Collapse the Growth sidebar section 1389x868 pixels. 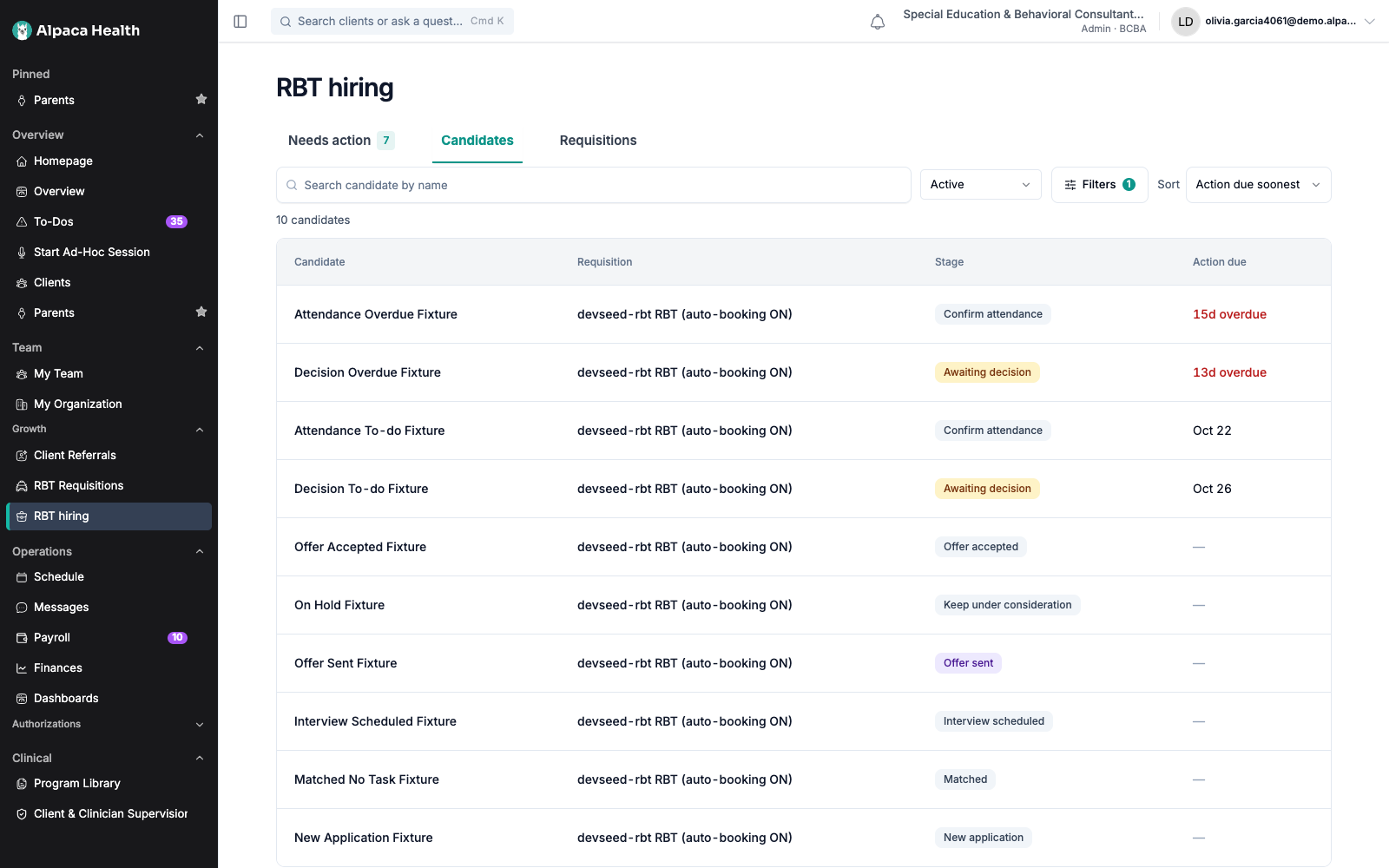point(200,430)
